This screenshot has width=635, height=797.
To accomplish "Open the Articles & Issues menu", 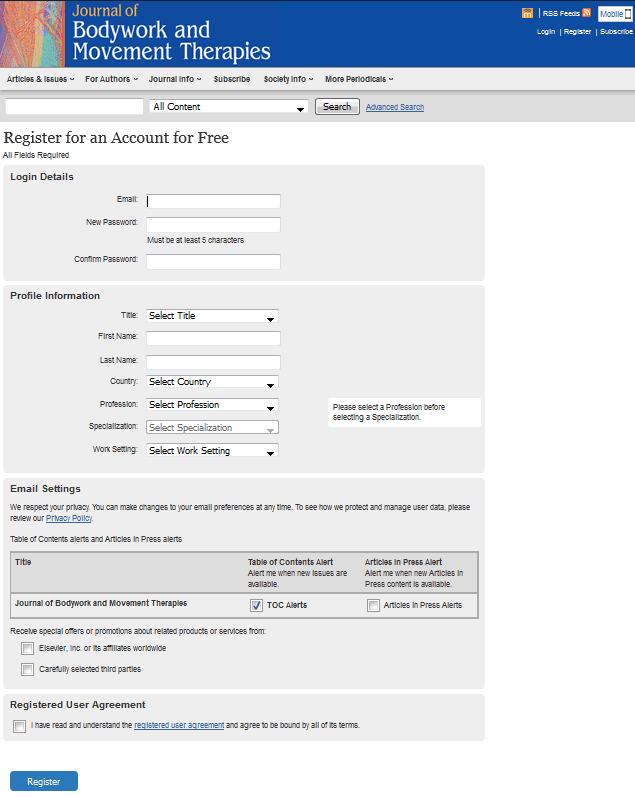I will pyautogui.click(x=41, y=79).
